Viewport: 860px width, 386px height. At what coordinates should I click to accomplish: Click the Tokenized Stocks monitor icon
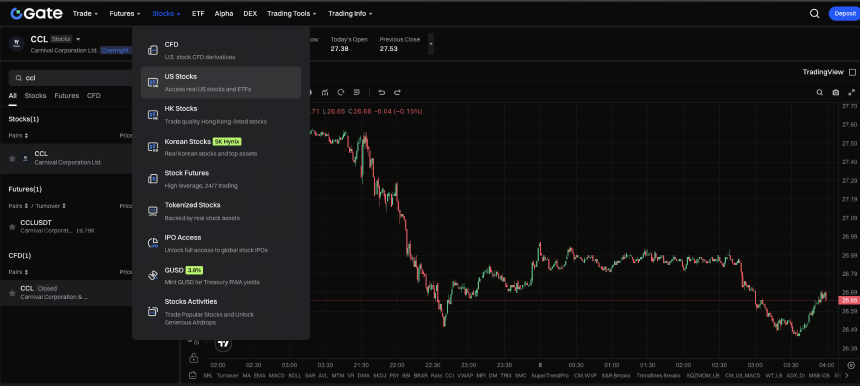click(x=153, y=211)
